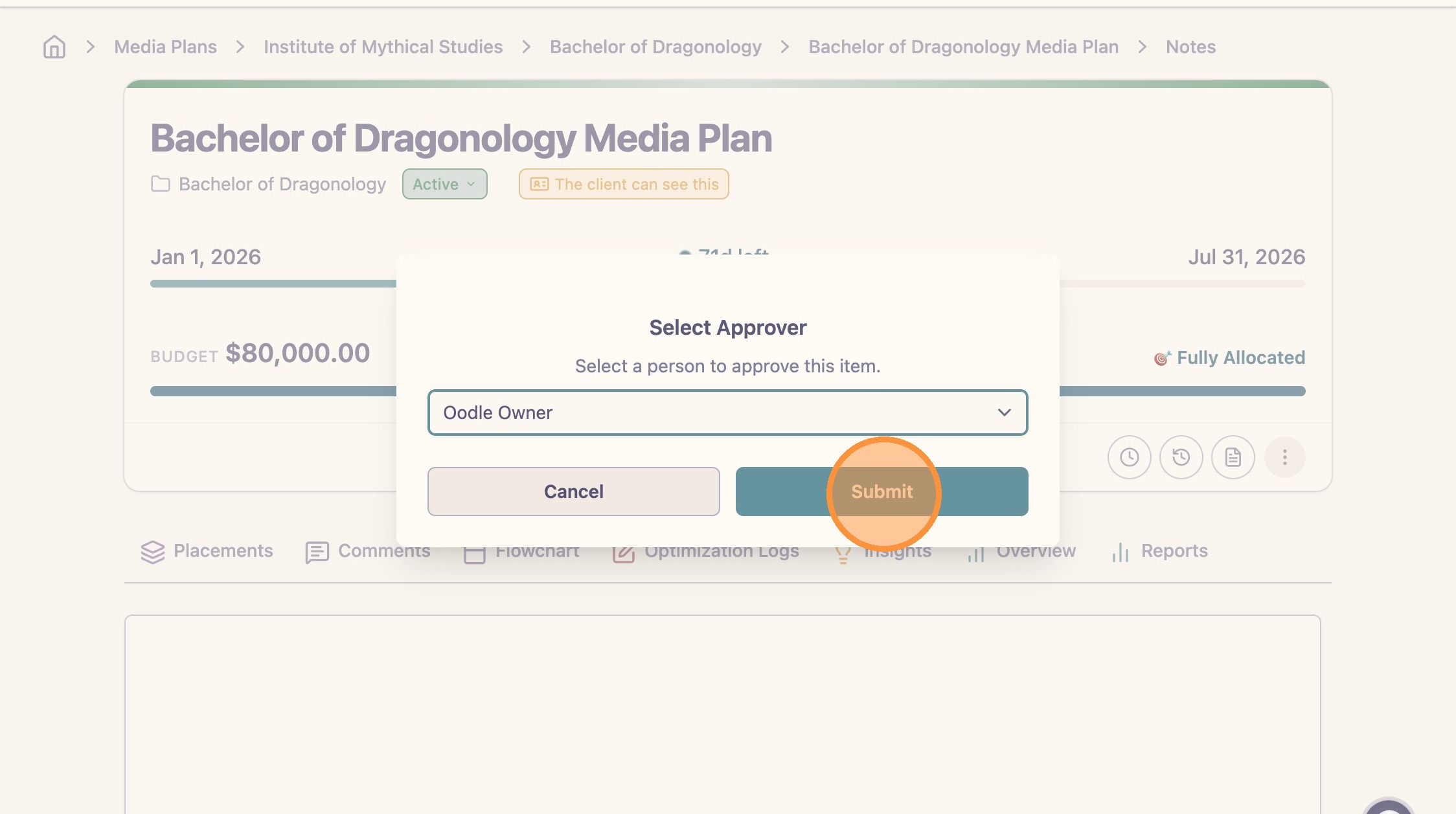Switch to the Flowchart tab
Screen dimensions: 1456x814
coord(521,552)
